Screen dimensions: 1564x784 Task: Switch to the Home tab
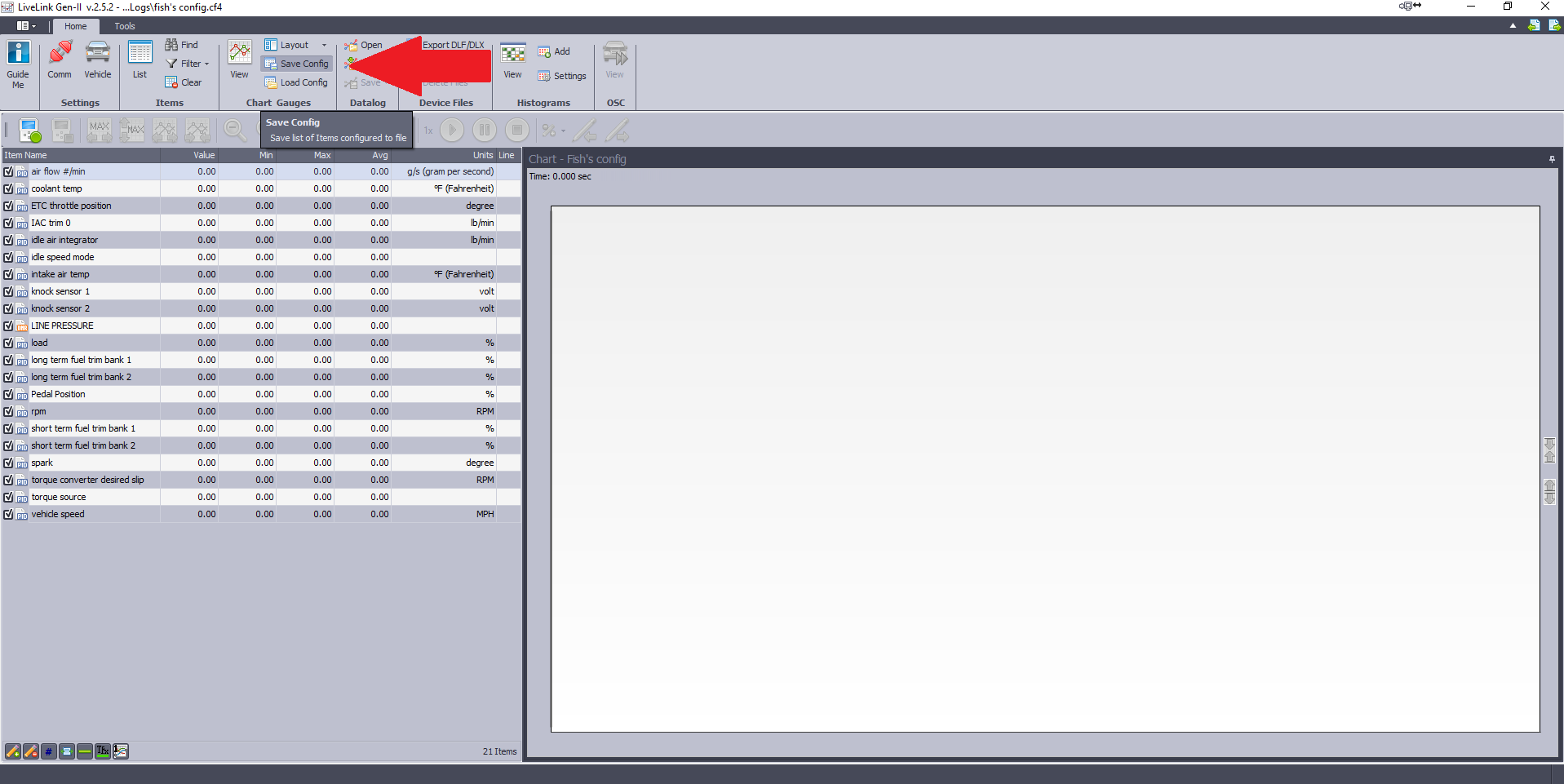click(76, 26)
